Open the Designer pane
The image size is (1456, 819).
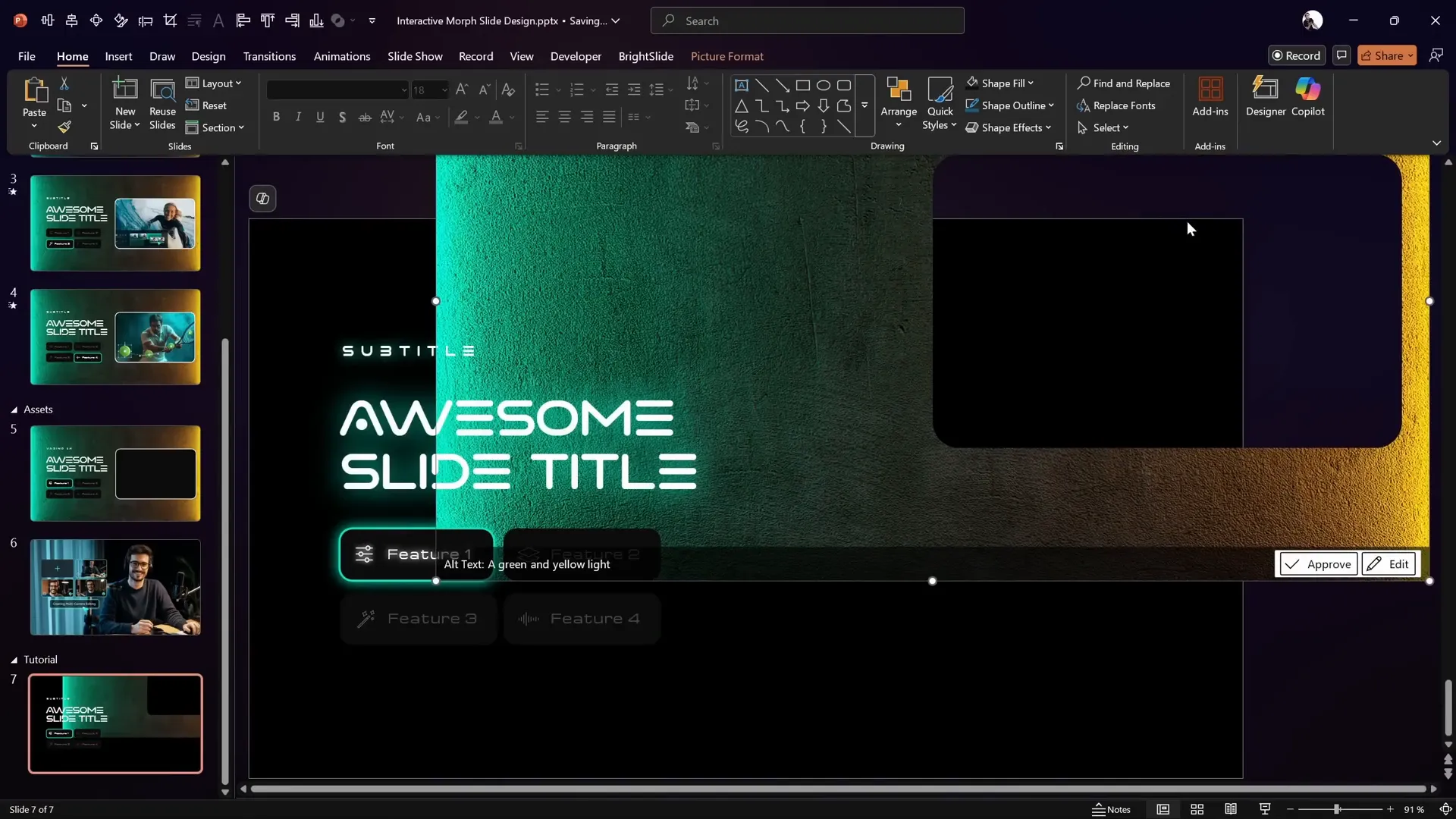click(1266, 97)
